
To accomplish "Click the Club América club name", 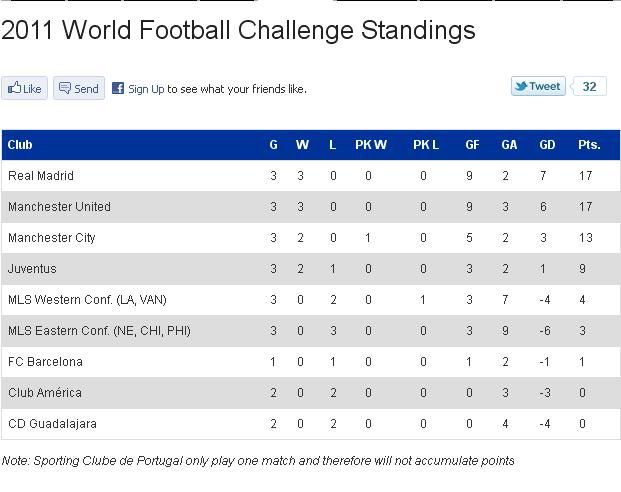I will click(47, 393).
